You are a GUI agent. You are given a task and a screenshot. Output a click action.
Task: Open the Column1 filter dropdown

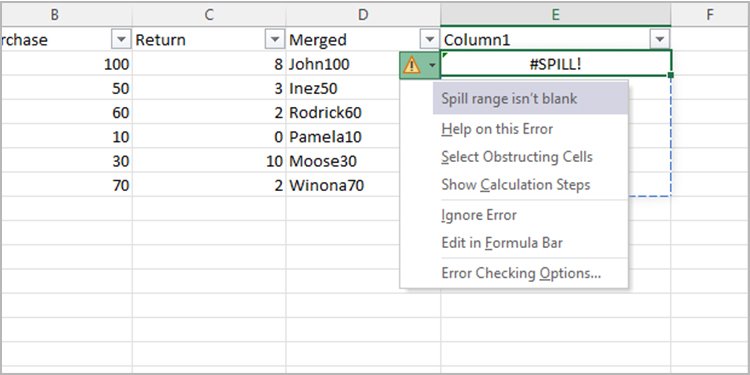pyautogui.click(x=660, y=40)
